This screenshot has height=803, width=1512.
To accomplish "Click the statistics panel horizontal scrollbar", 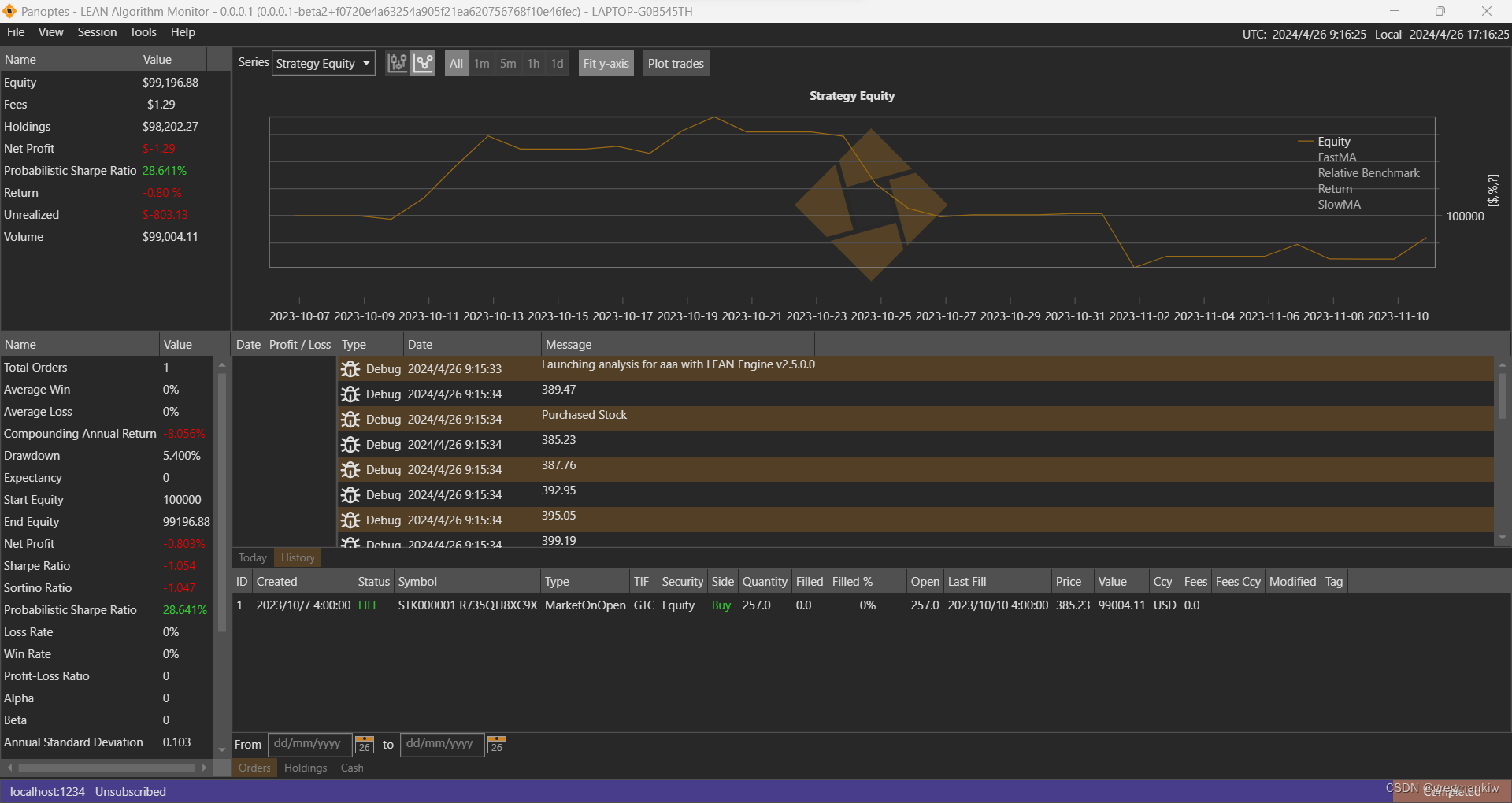I will click(107, 767).
